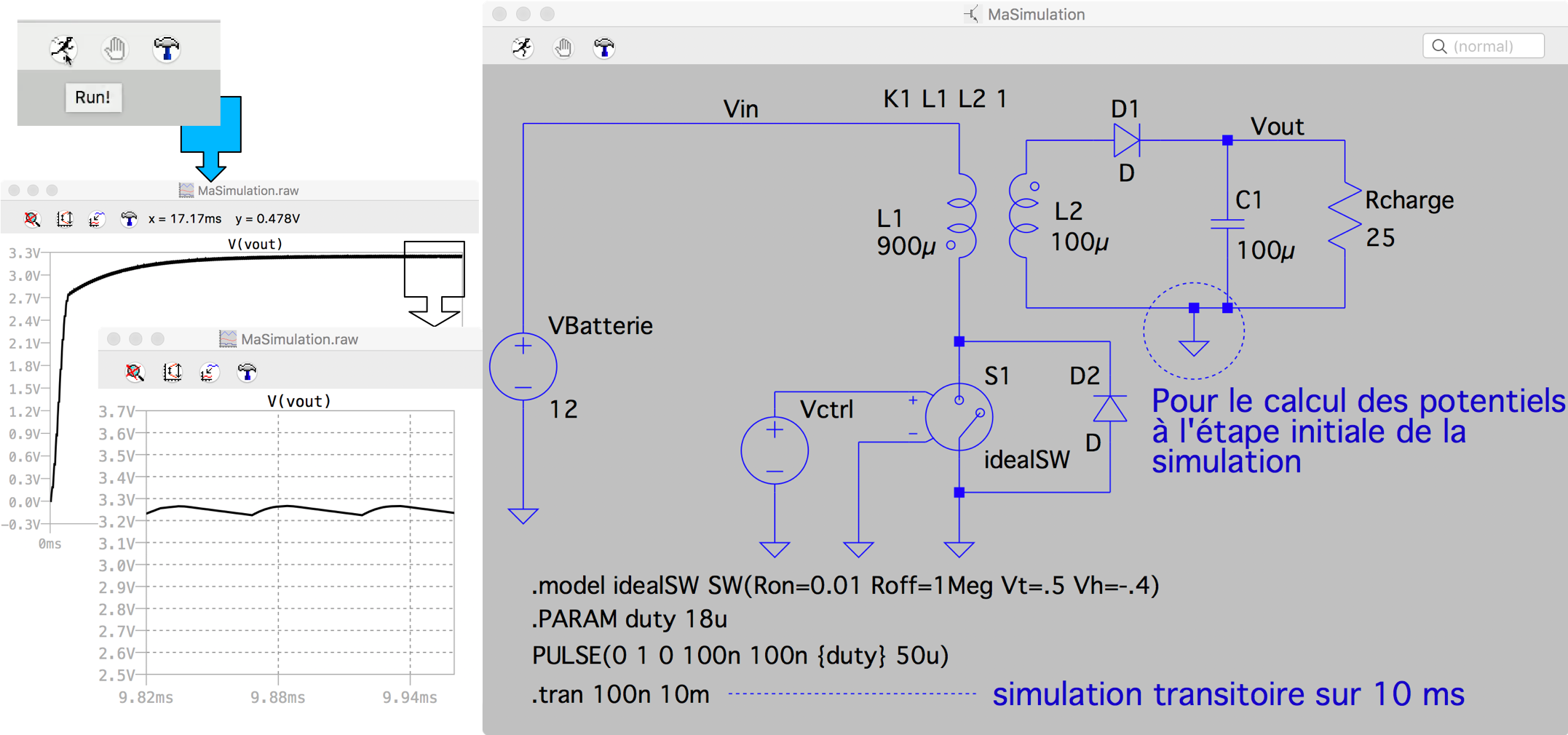Select the D1 diode symbol

pos(1127,140)
